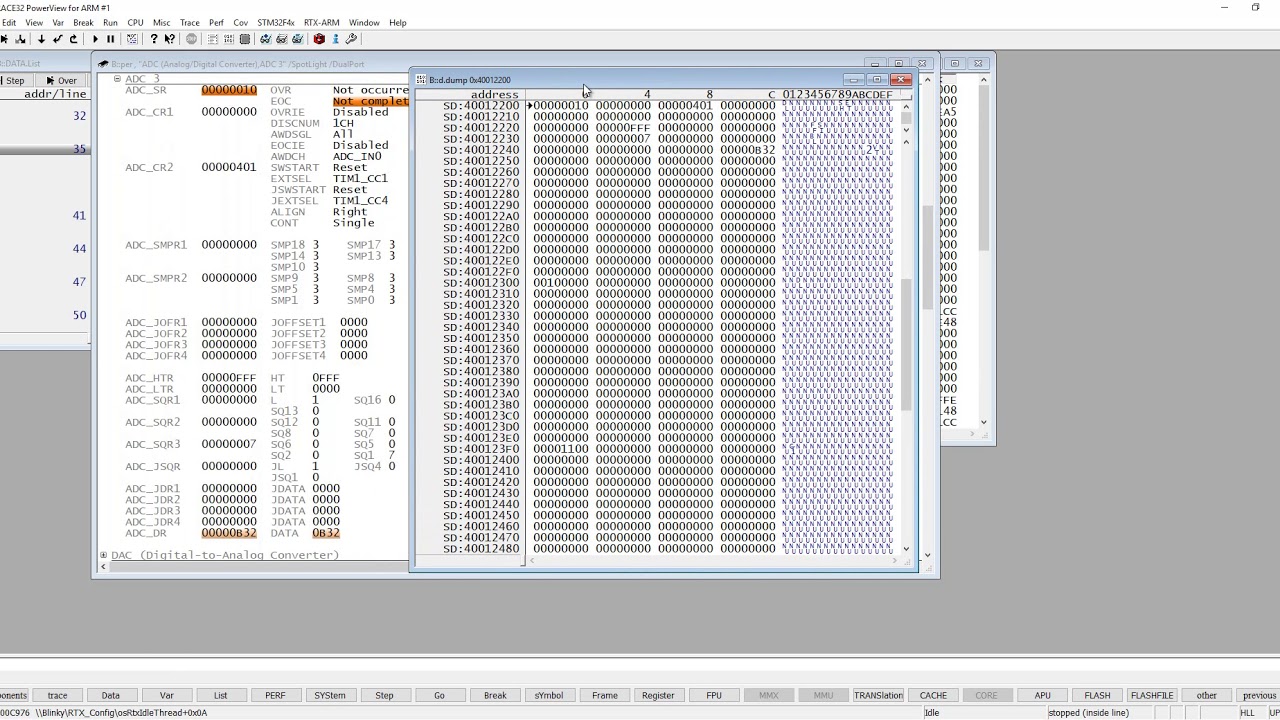Click dump row address SD:40012200

[481, 106]
